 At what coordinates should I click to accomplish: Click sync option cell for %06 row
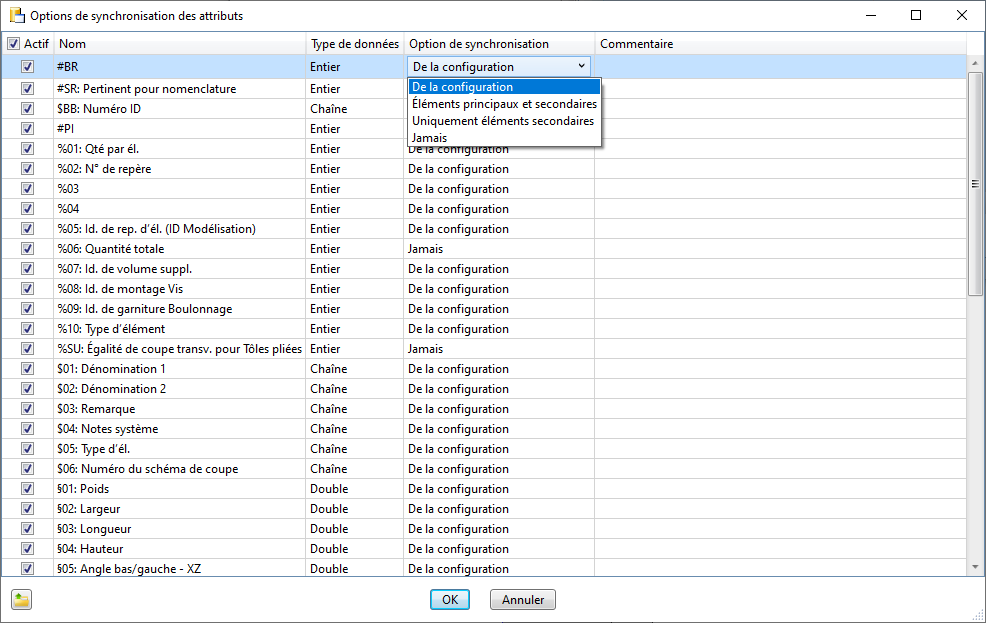coord(499,249)
